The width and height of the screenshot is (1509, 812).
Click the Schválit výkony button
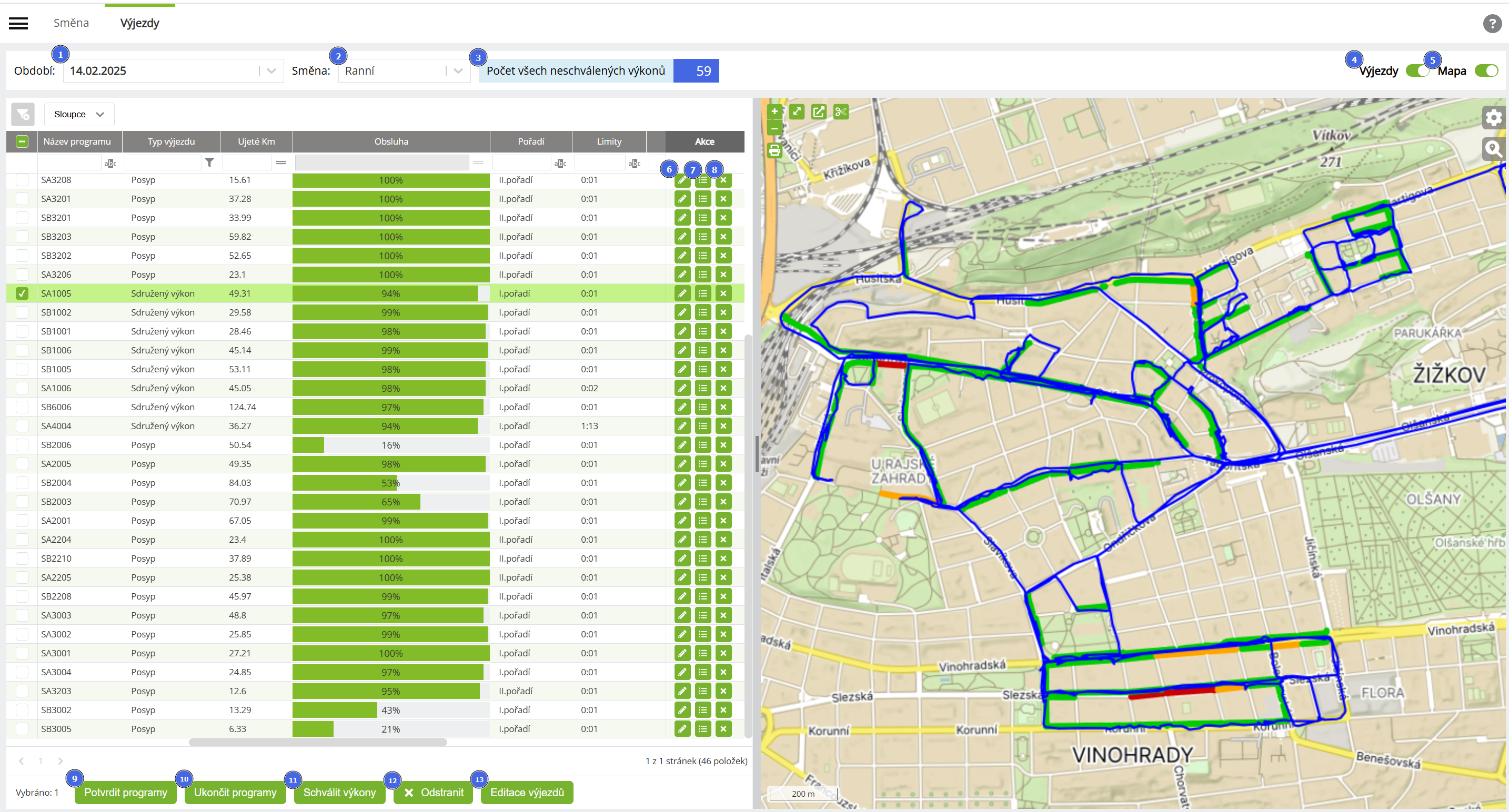point(339,792)
